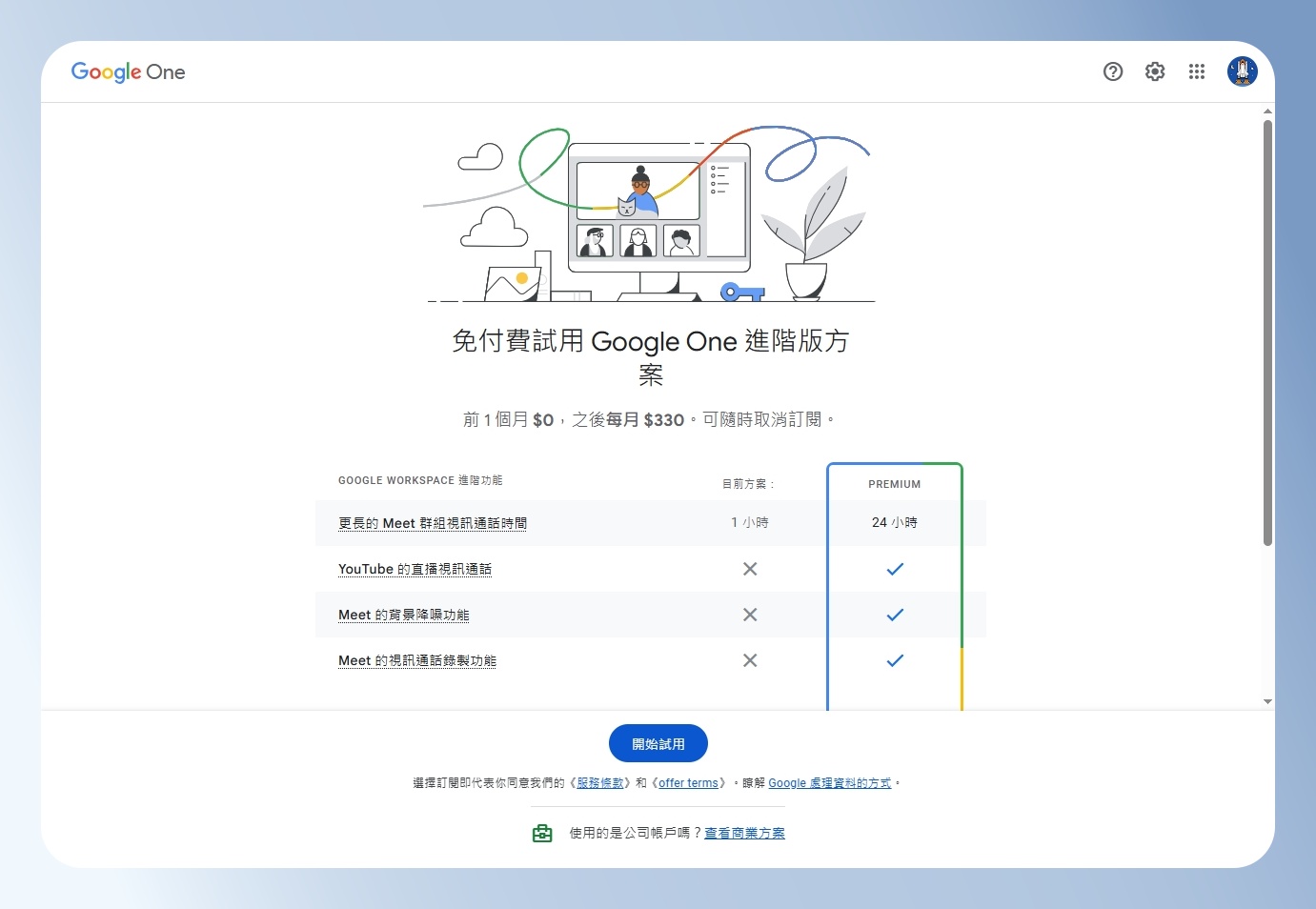Open the Google 處理資料的方式 link
Viewport: 1316px width, 909px height.
click(x=830, y=783)
